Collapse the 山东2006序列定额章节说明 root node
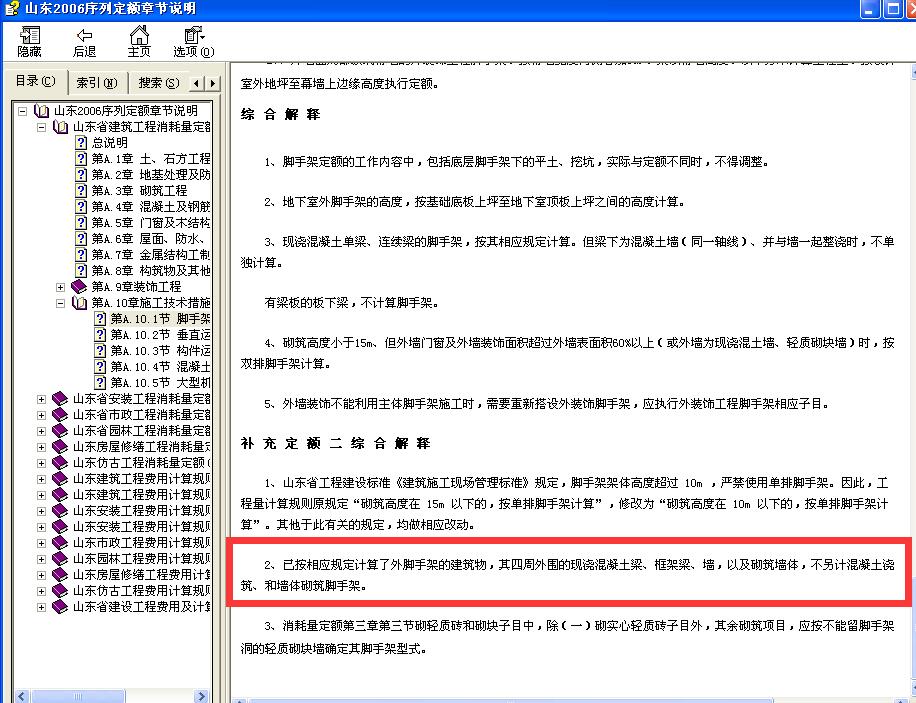The height and width of the screenshot is (703, 916). coord(22,110)
